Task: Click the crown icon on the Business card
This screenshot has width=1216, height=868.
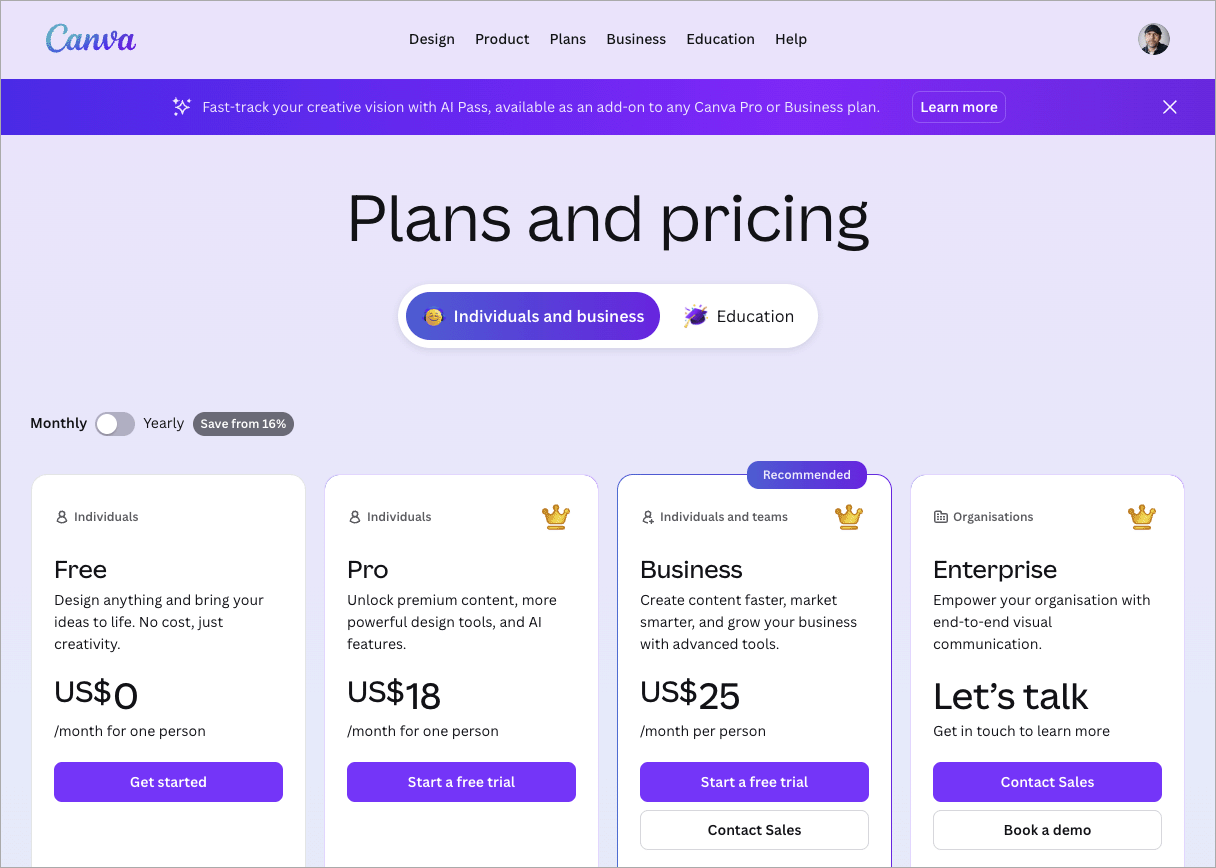Action: [849, 517]
